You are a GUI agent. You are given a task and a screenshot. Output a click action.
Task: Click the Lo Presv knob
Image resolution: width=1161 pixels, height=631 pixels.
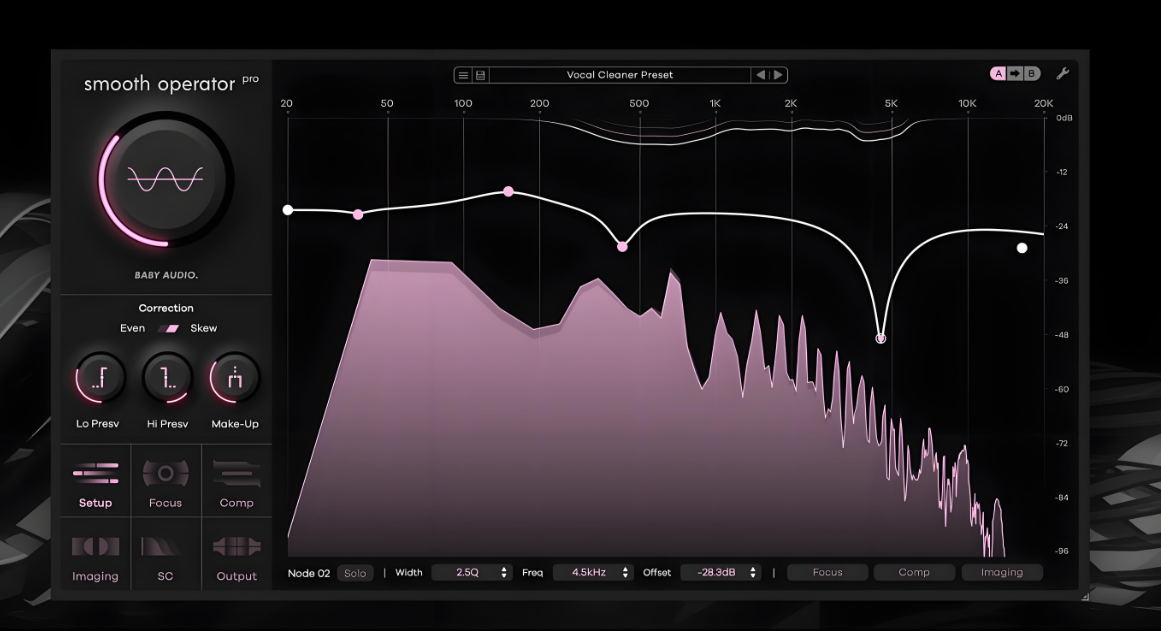click(x=99, y=378)
